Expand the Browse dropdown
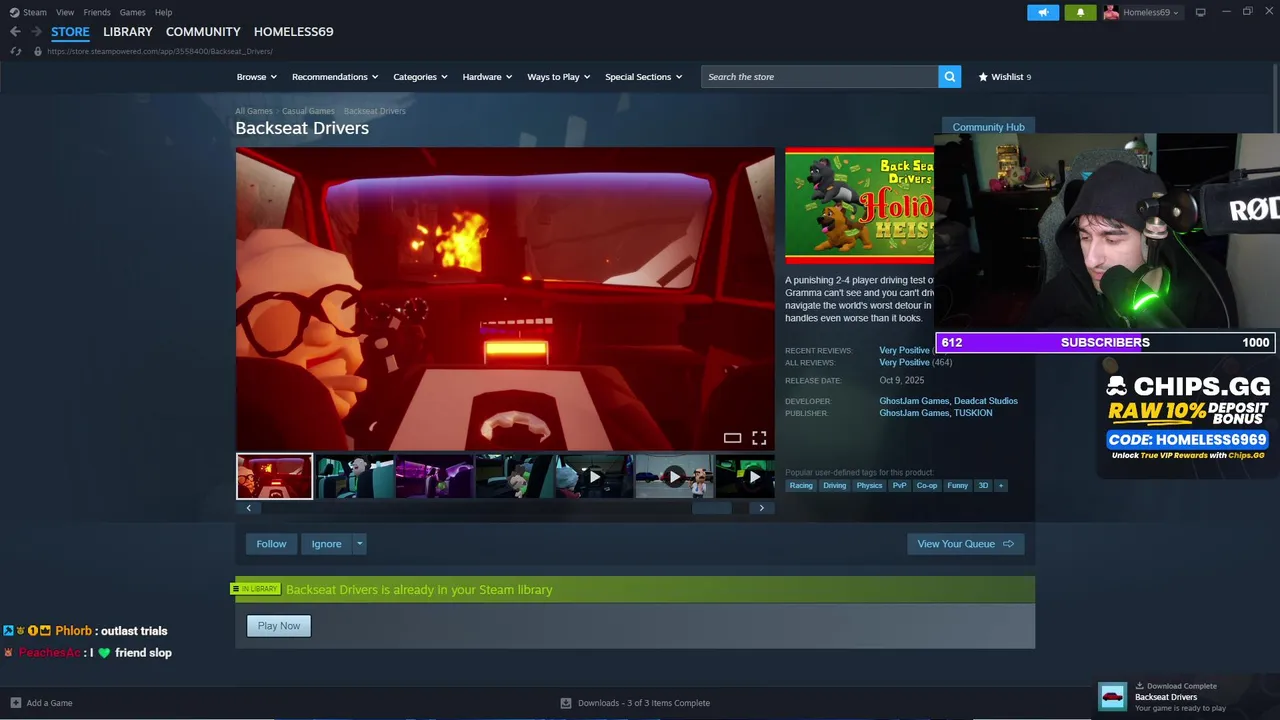 tap(257, 77)
